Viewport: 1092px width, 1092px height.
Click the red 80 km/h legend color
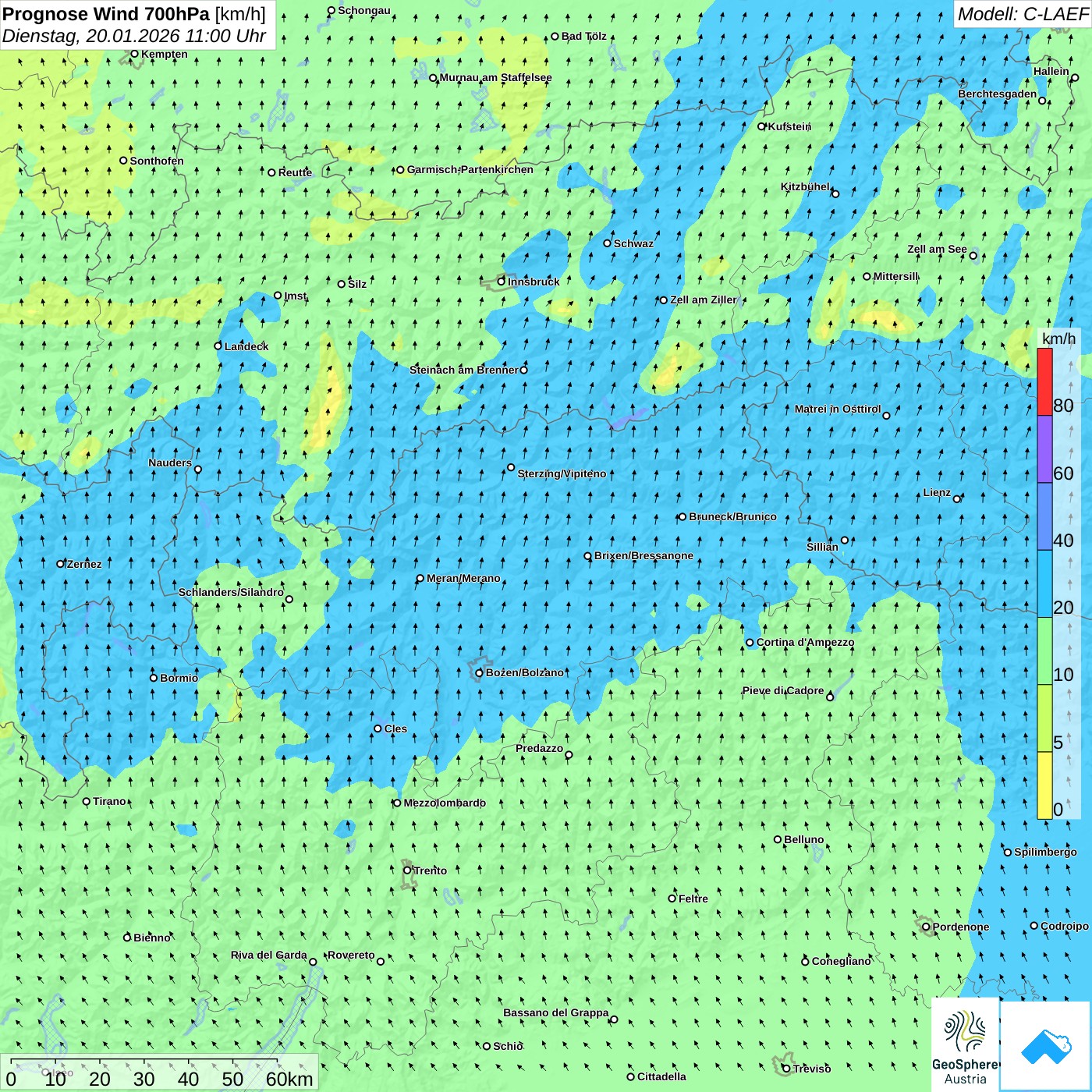coord(1044,381)
